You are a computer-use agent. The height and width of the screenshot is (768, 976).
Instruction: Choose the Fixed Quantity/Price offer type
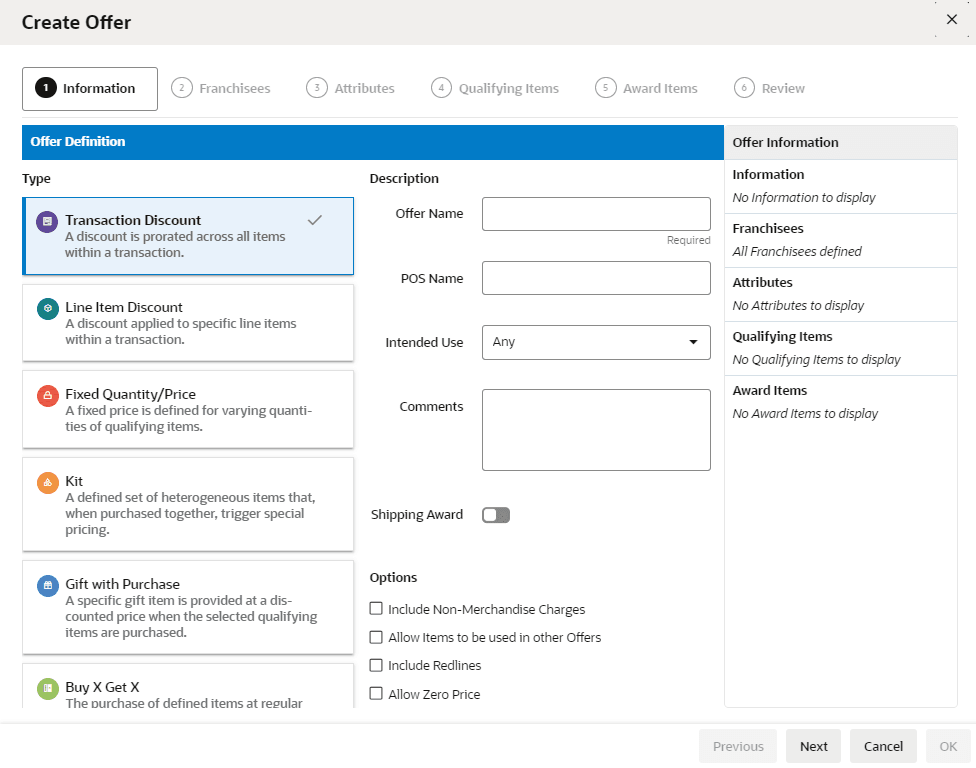[188, 410]
